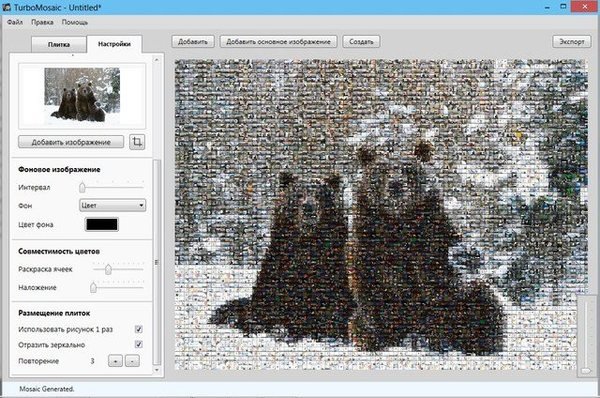Image resolution: width=600 pixels, height=398 pixels.
Task: Maximize the TurboMosaic window
Action: point(563,7)
